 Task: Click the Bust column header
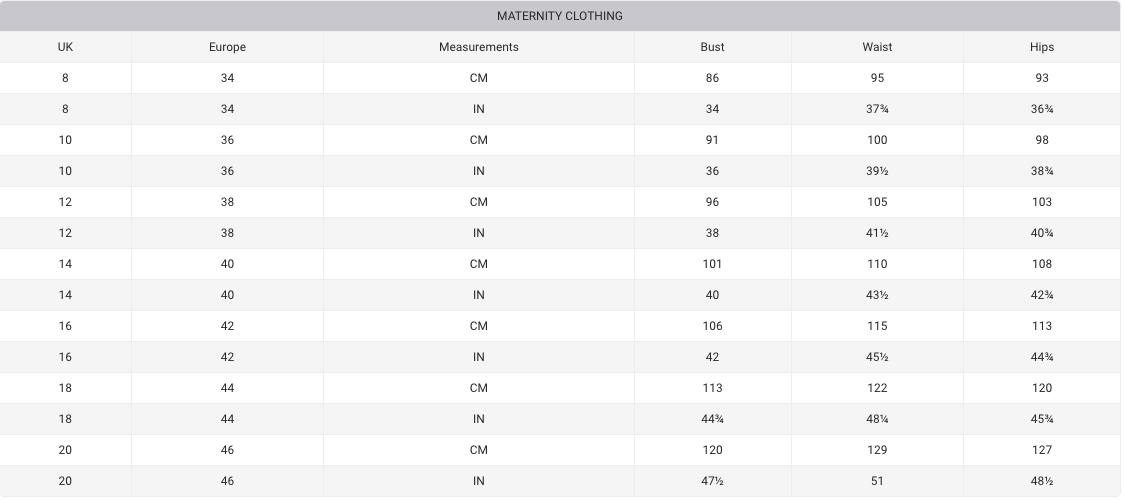click(x=712, y=47)
